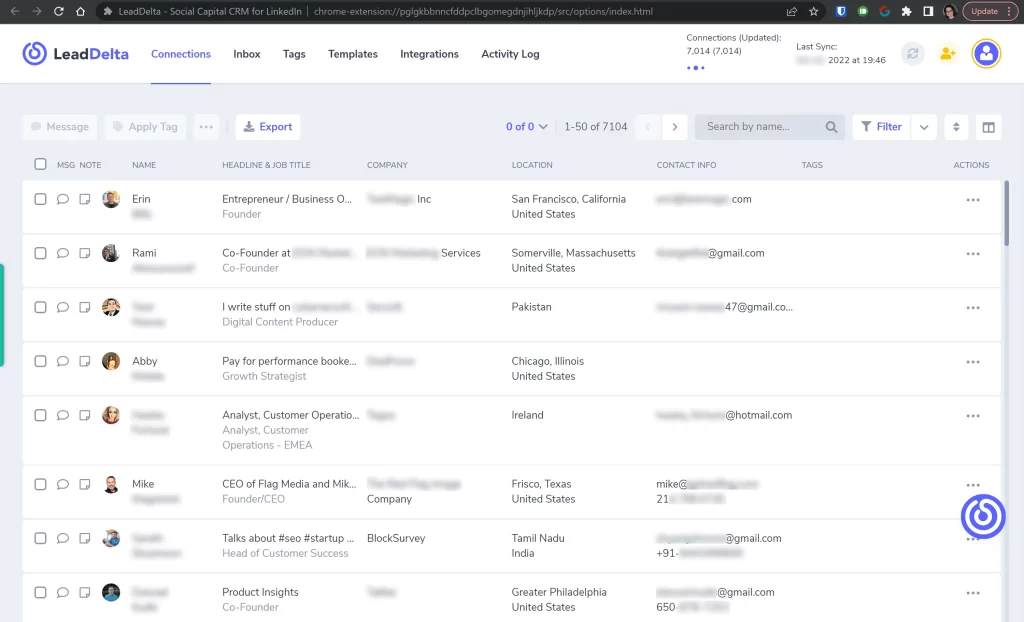This screenshot has height=622, width=1024.
Task: Click the sync refresh icon
Action: click(x=913, y=54)
